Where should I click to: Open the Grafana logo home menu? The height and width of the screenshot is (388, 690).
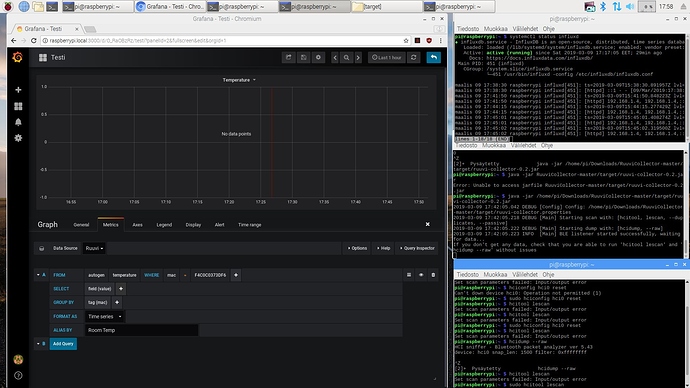[18, 58]
